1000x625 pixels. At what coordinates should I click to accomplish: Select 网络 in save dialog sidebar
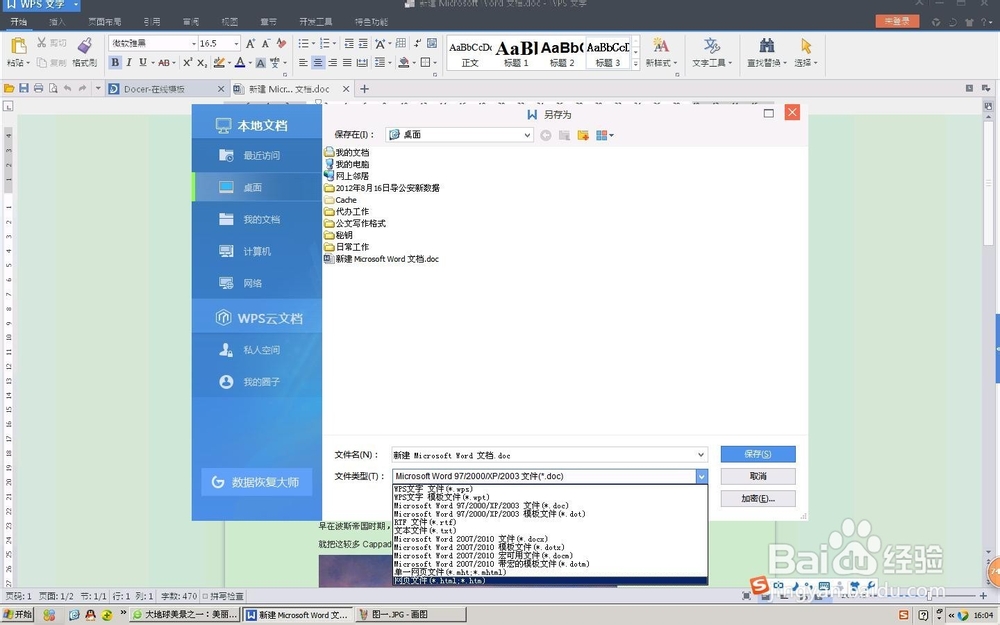pos(257,283)
